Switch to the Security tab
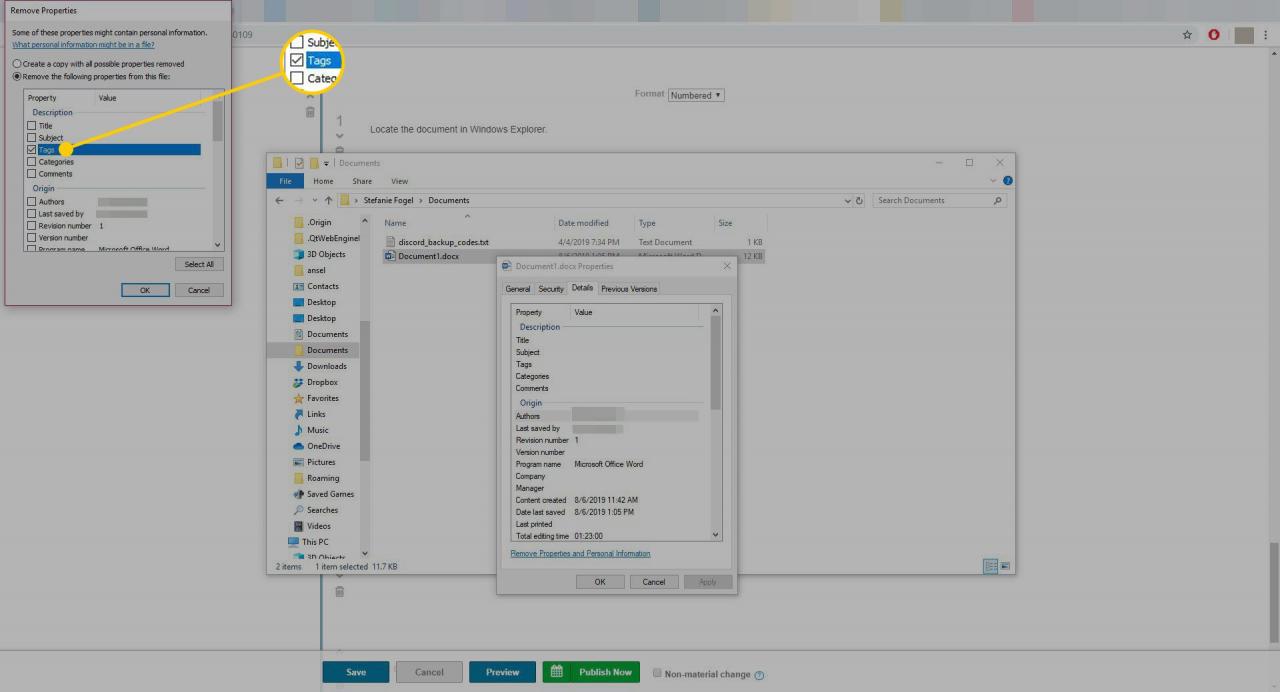Viewport: 1280px width, 692px height. pyautogui.click(x=551, y=289)
